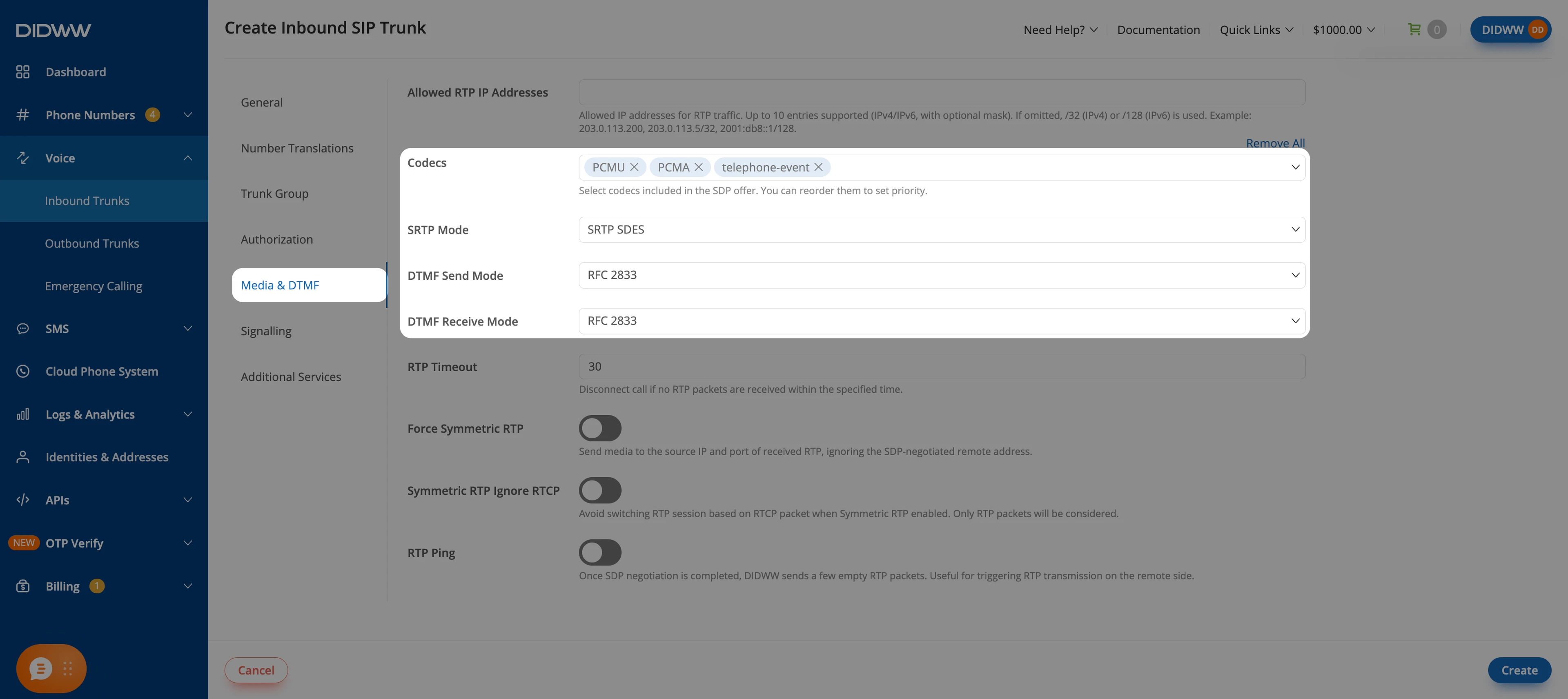
Task: Click the chat widget drag-handle dots
Action: click(x=67, y=668)
